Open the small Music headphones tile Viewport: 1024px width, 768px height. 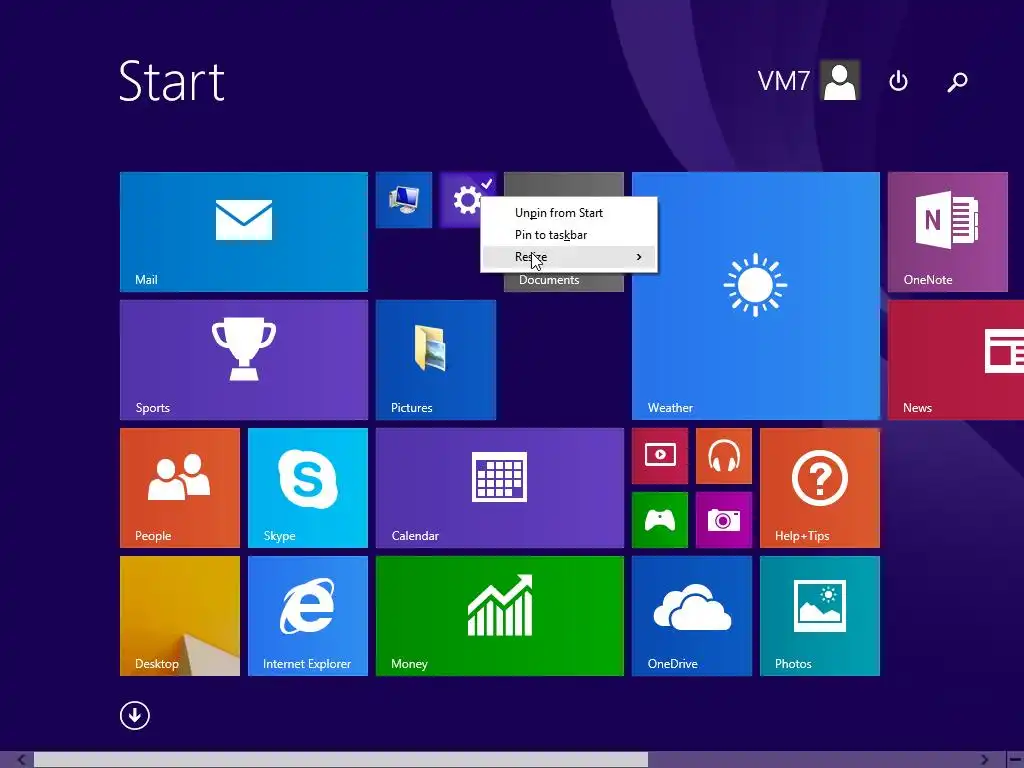pos(724,456)
